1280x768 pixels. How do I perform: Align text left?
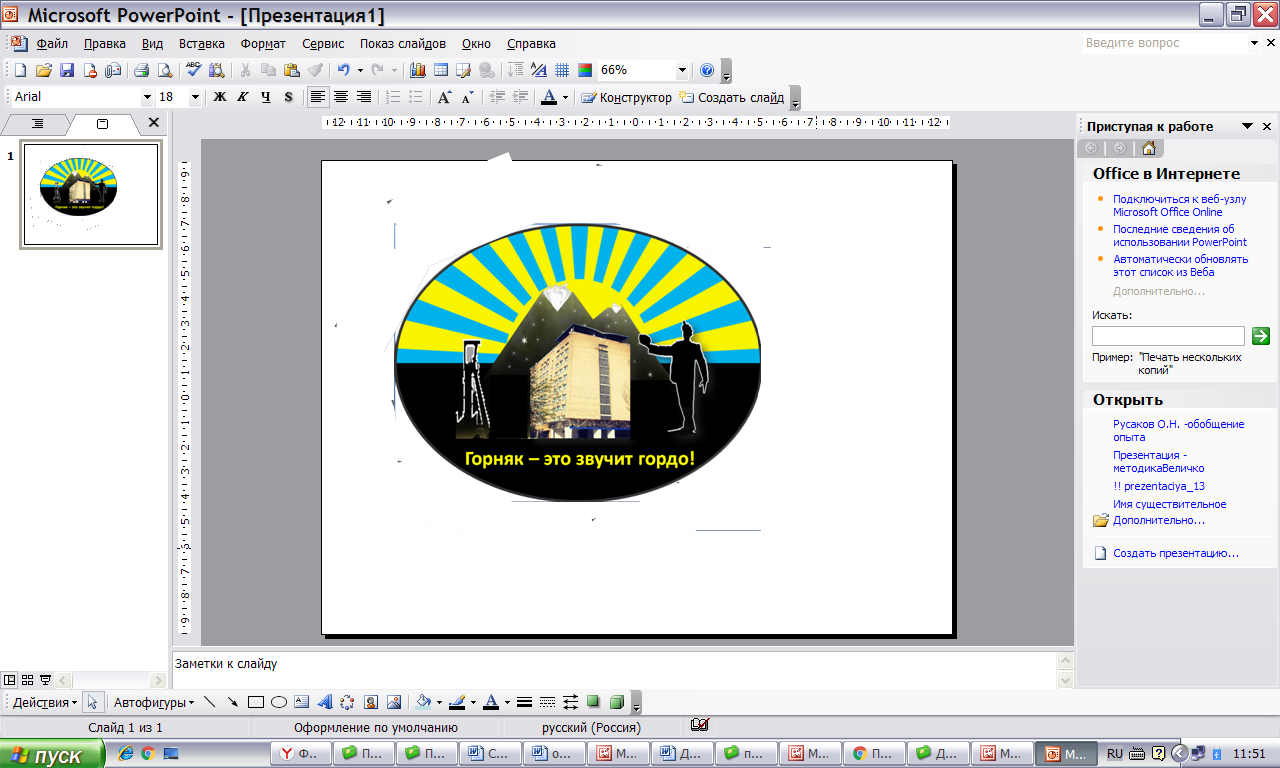pyautogui.click(x=318, y=97)
